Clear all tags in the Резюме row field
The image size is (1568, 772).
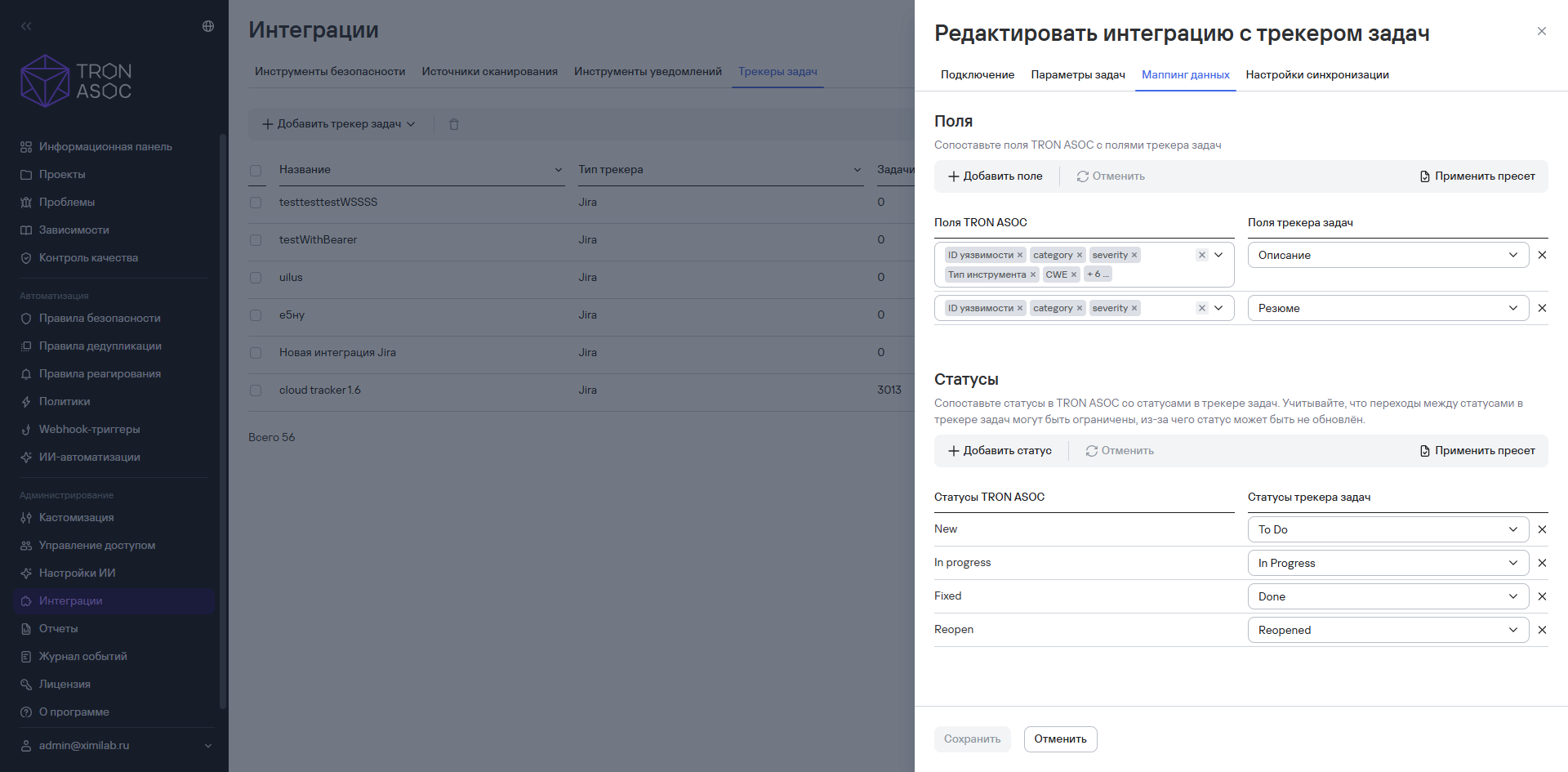click(x=1202, y=308)
